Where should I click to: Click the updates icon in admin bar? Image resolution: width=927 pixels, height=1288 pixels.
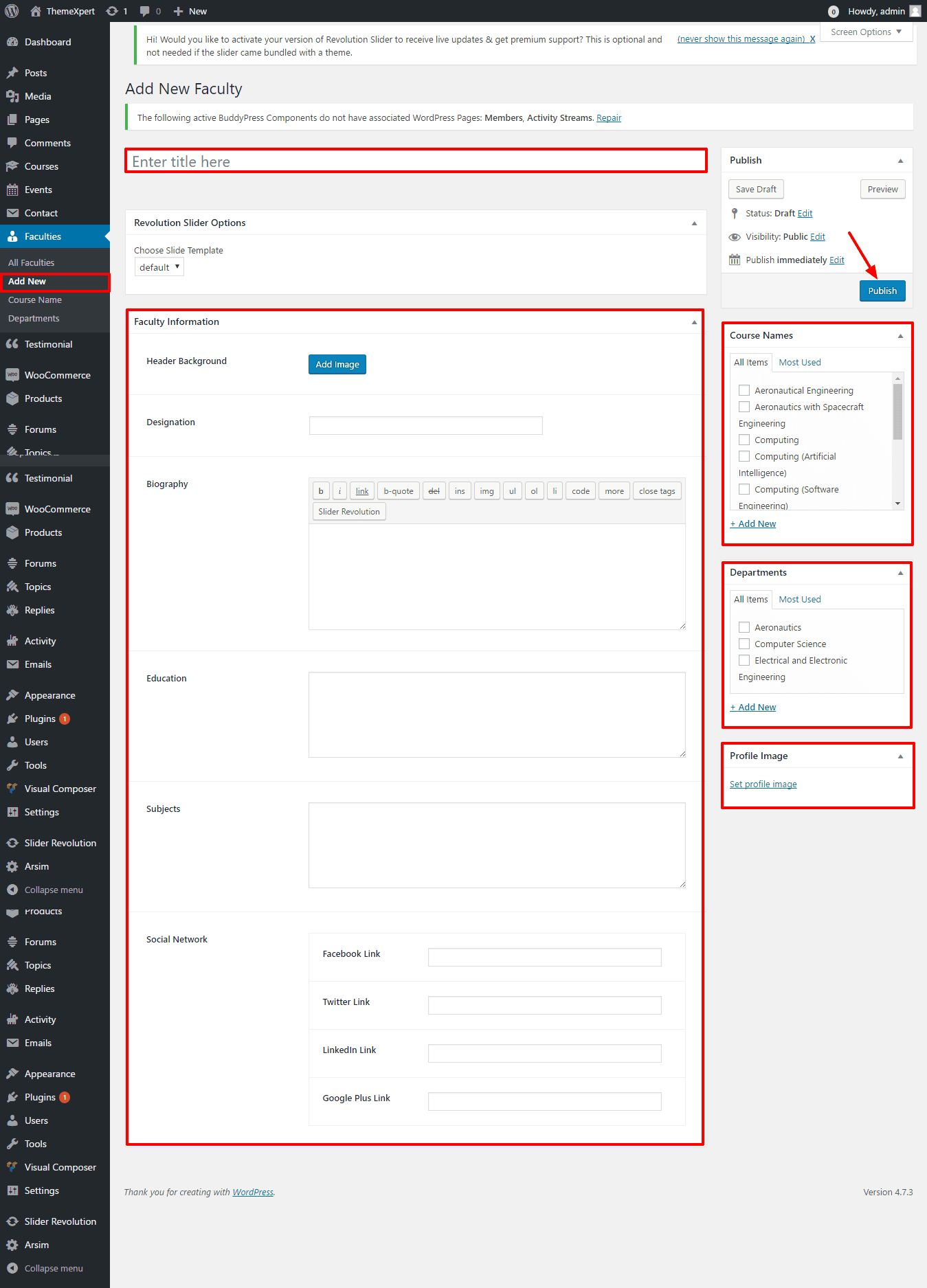coord(112,11)
